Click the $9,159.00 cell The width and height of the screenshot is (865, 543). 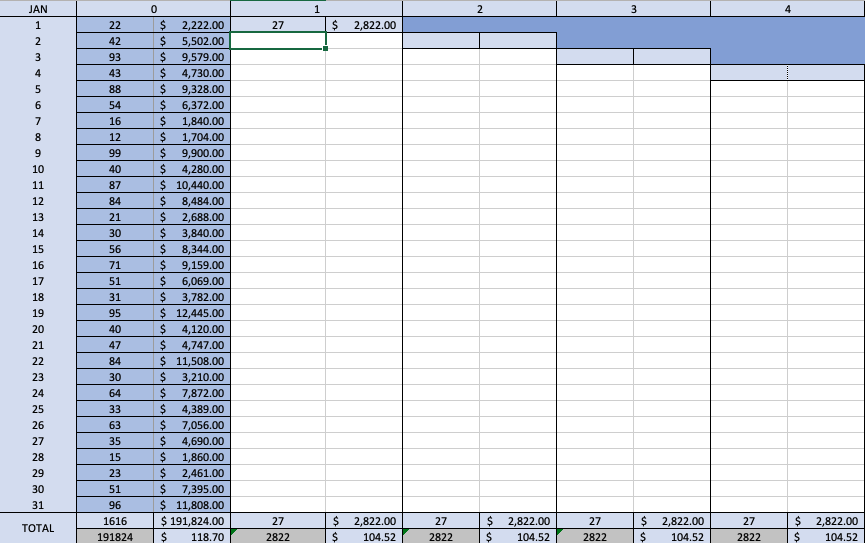pyautogui.click(x=192, y=265)
